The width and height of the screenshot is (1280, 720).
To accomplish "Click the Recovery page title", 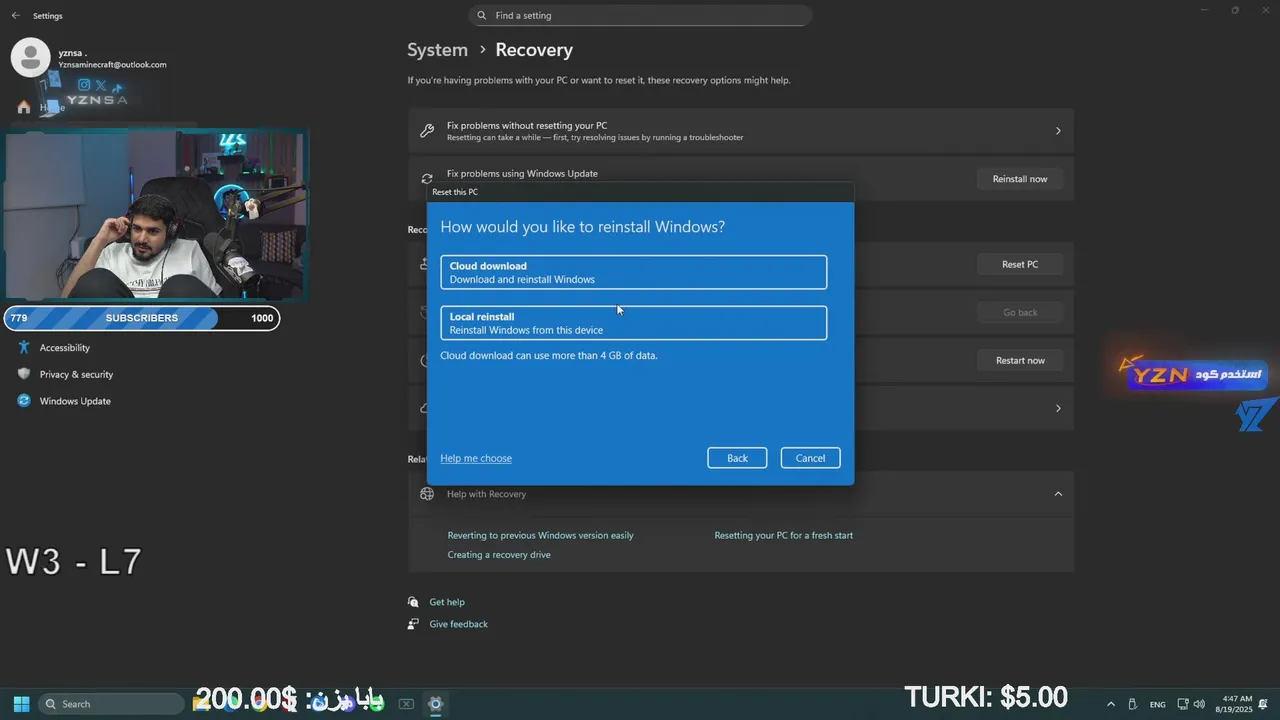I will coord(534,50).
